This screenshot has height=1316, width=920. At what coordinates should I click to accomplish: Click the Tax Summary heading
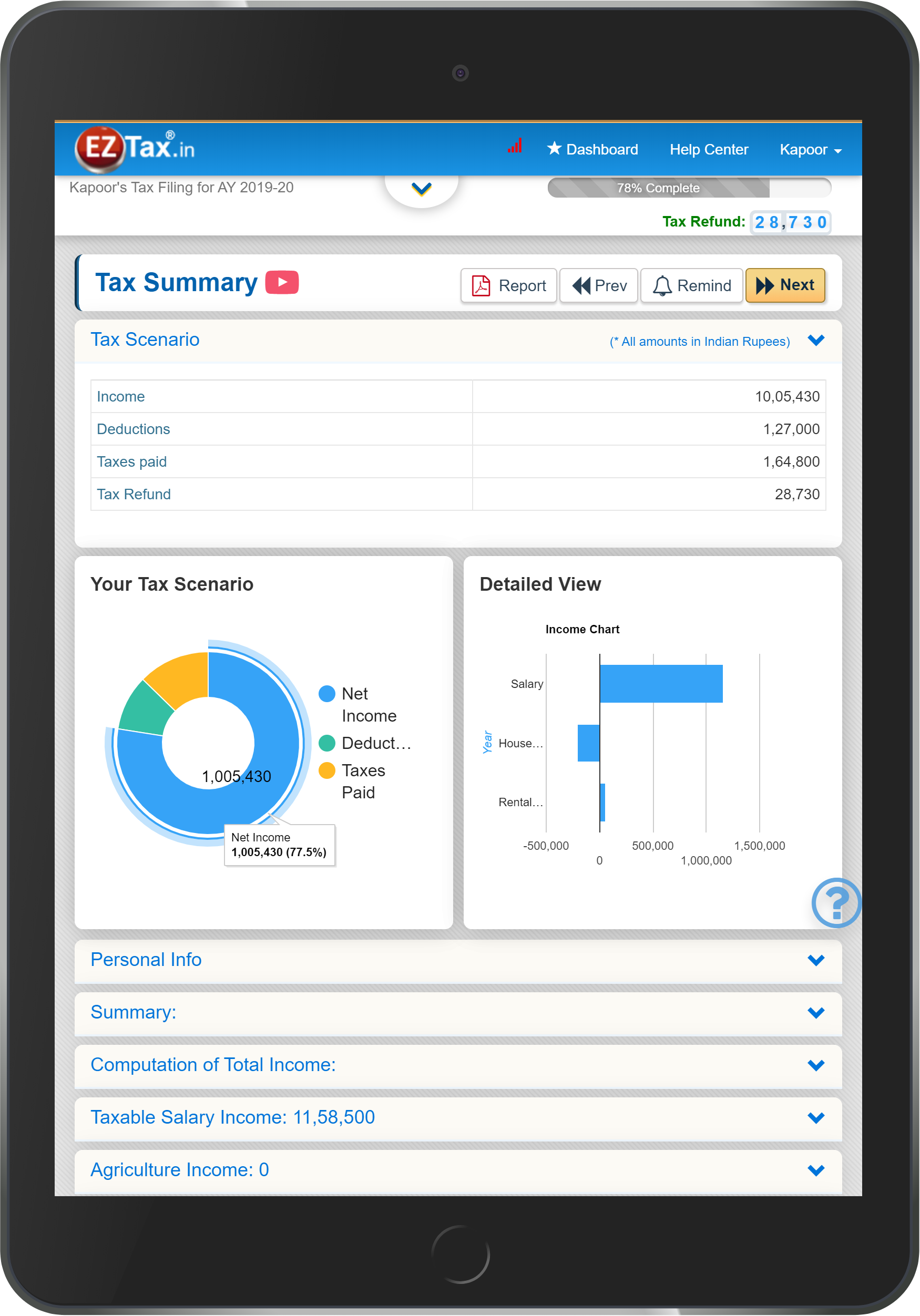177,283
